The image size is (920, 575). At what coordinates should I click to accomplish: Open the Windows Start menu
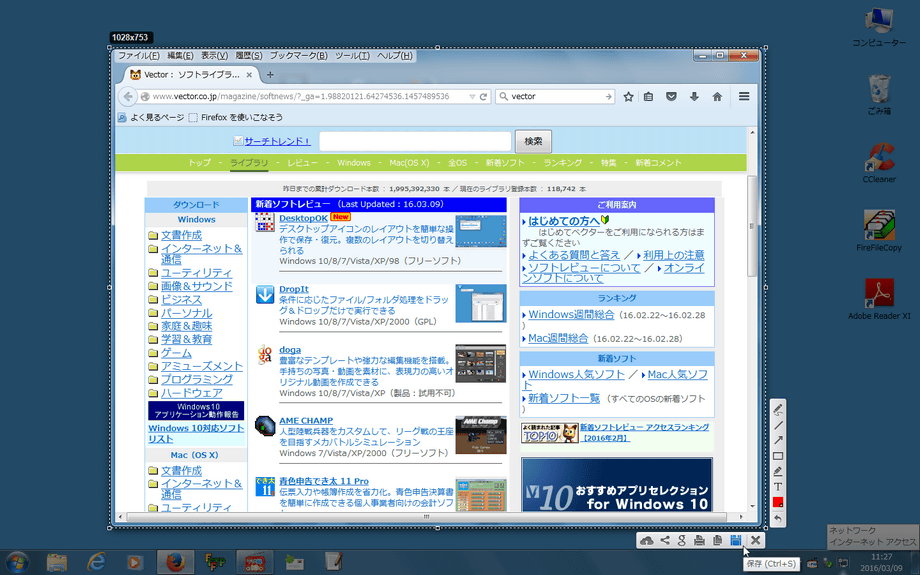(x=17, y=563)
